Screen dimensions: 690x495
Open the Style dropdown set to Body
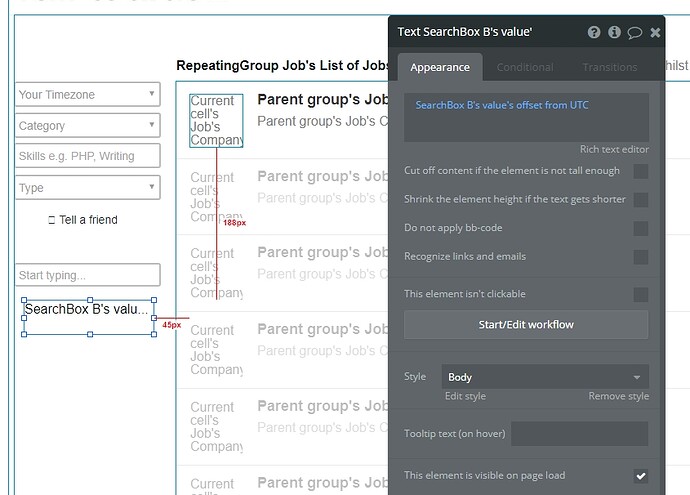(x=545, y=377)
